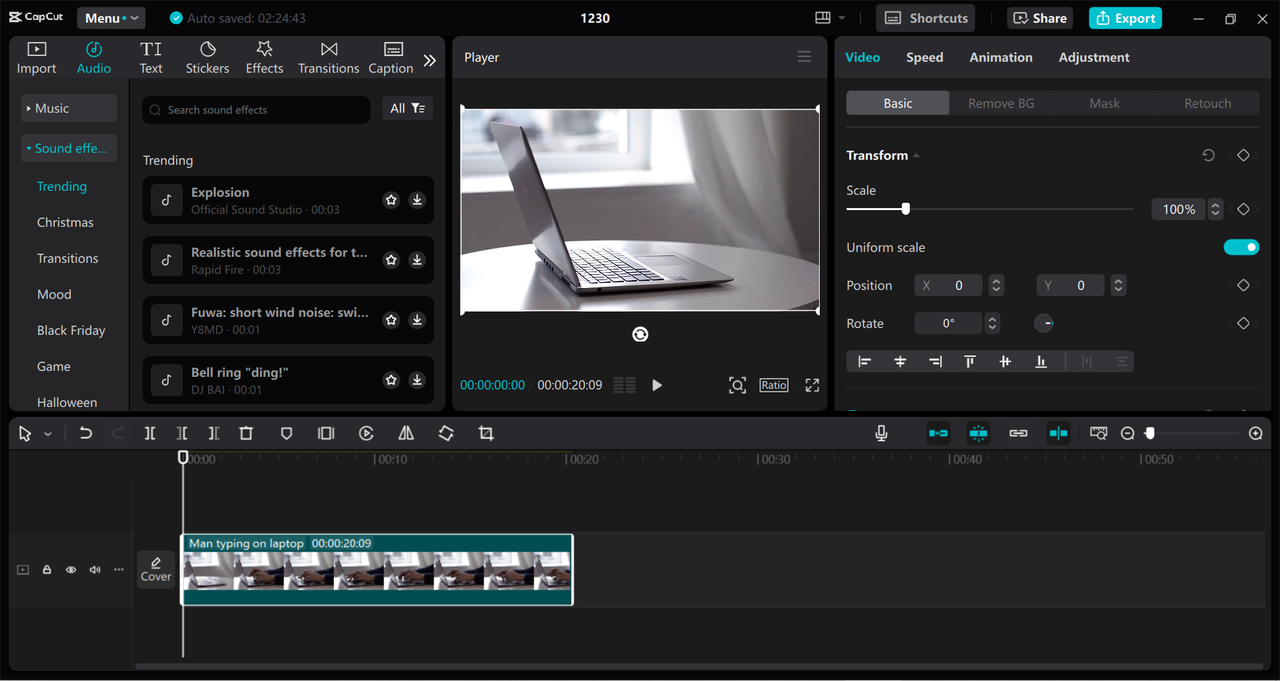This screenshot has height=681, width=1280.
Task: Click the fit-to-view zoom icon in Player
Action: click(x=737, y=385)
